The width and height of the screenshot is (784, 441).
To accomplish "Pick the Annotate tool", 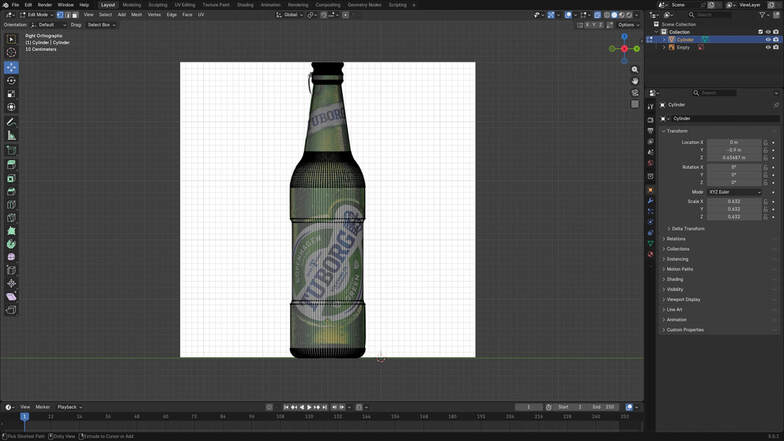I will 11,122.
